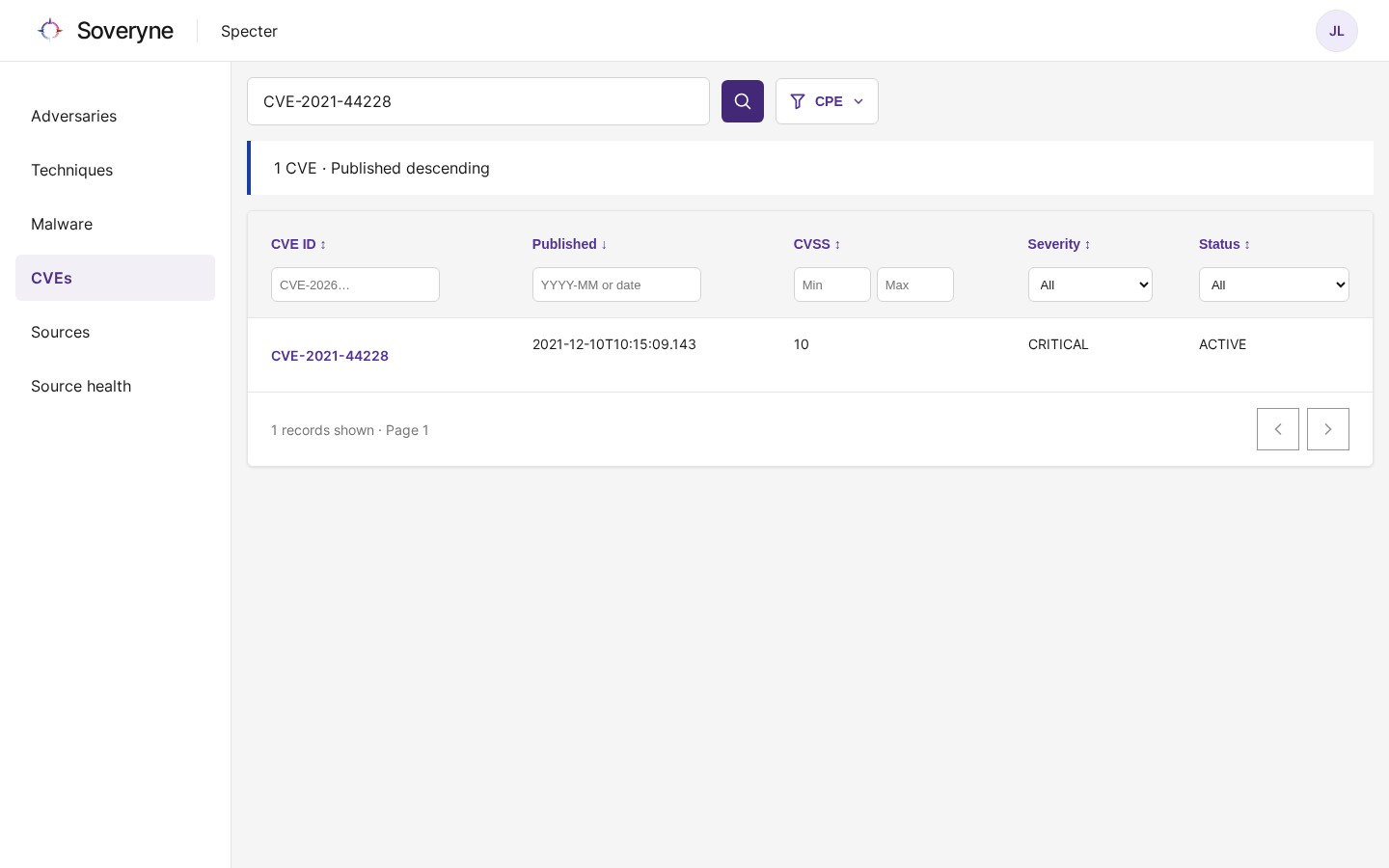Click the Soveryne logo icon
Image resolution: width=1389 pixels, height=868 pixels.
pos(50,31)
